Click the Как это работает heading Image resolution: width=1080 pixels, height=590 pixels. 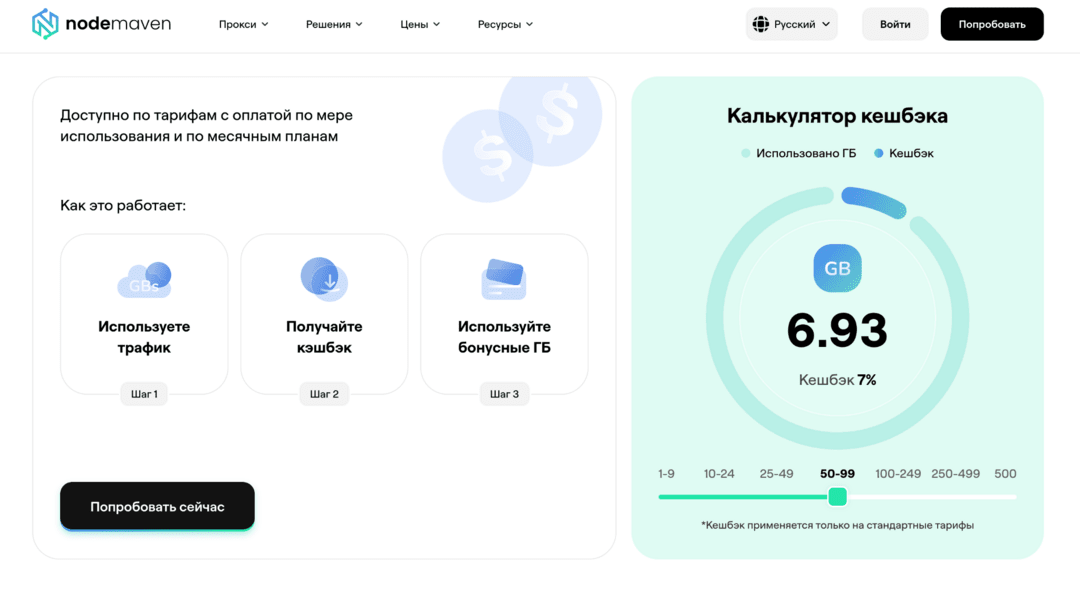tap(123, 205)
